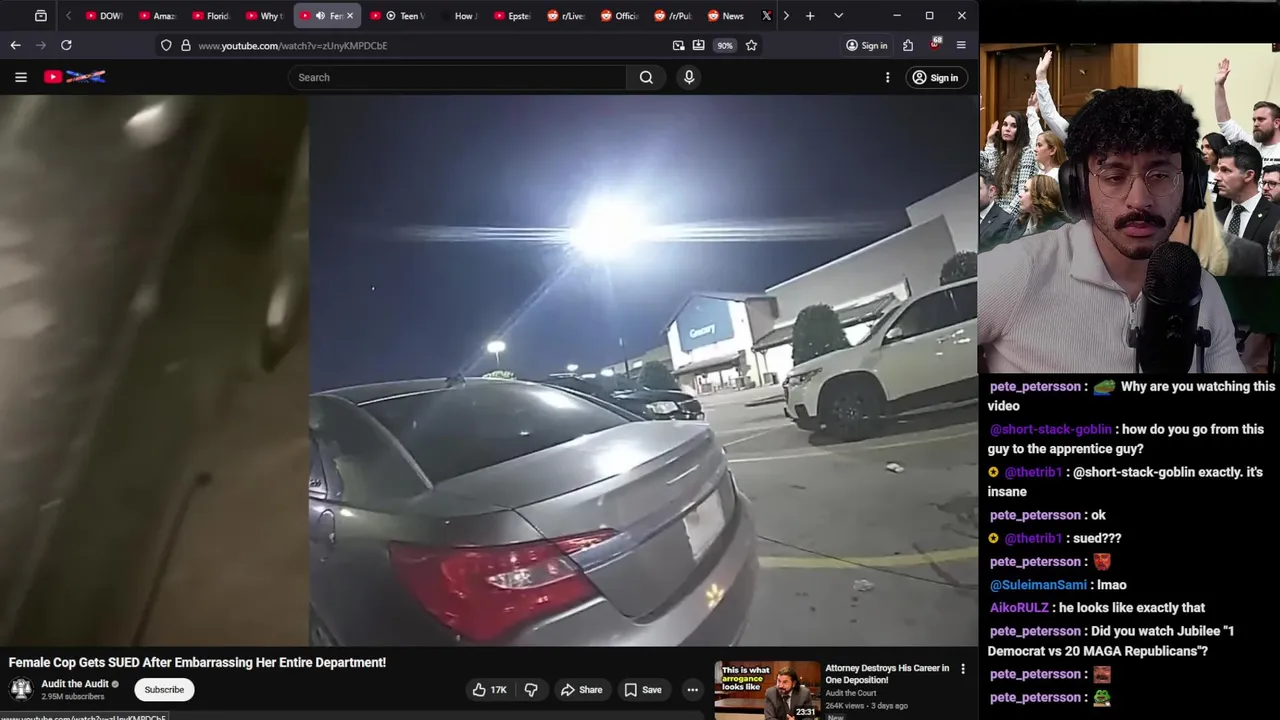Image resolution: width=1280 pixels, height=720 pixels.
Task: Go to YouTube home via the logo
Action: point(75,77)
